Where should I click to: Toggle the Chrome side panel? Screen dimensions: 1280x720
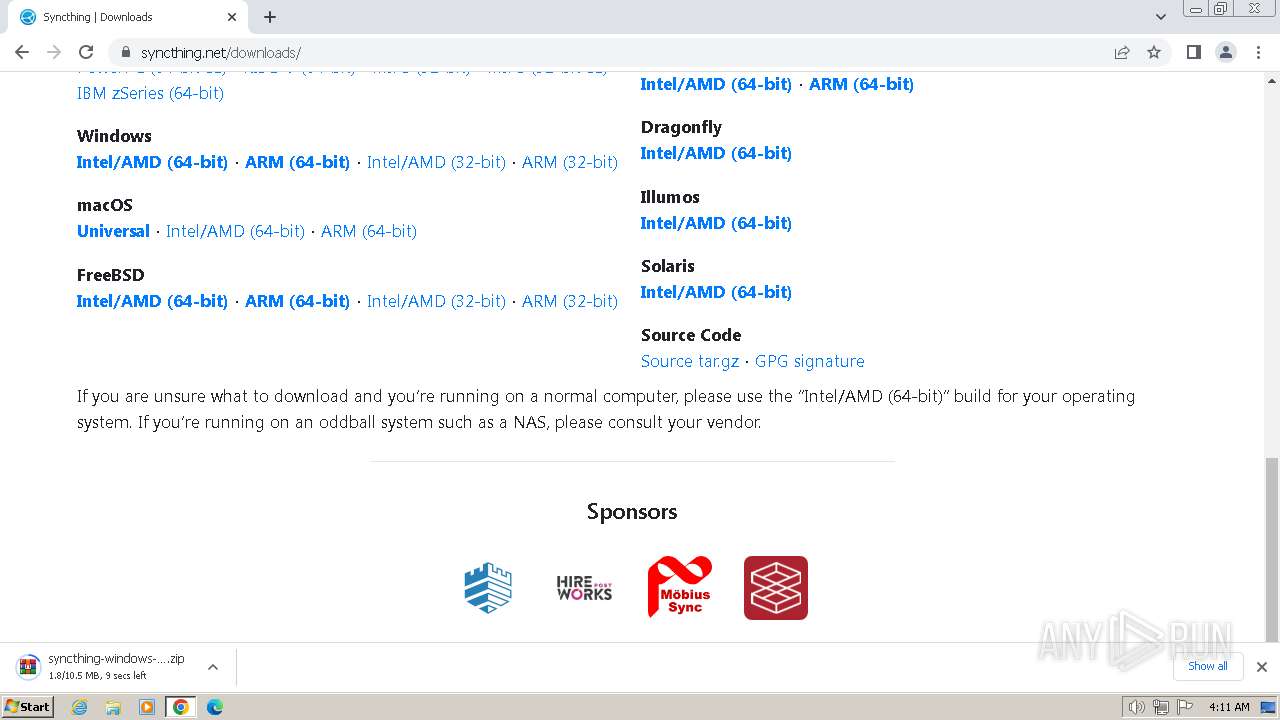[1194, 52]
